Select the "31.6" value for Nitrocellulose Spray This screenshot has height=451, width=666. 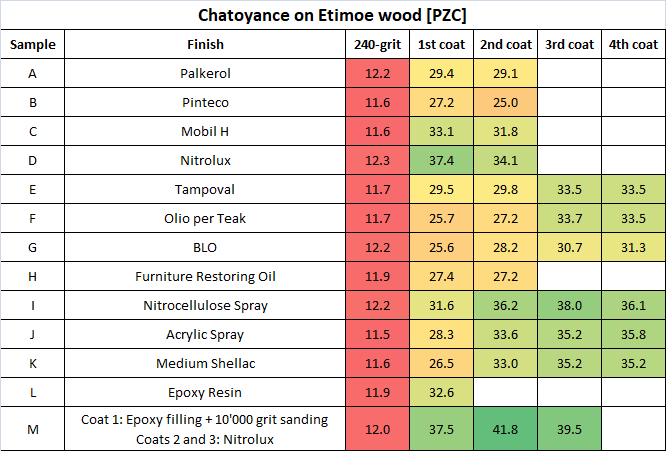click(441, 305)
